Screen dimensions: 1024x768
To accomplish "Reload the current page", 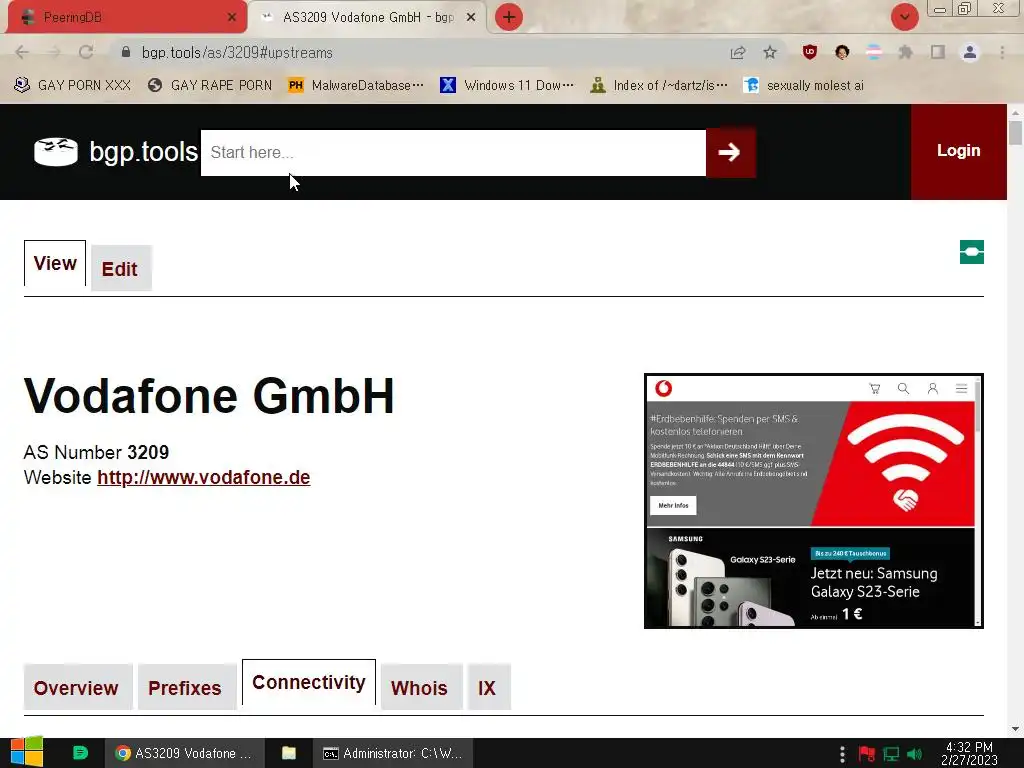I will pyautogui.click(x=86, y=52).
